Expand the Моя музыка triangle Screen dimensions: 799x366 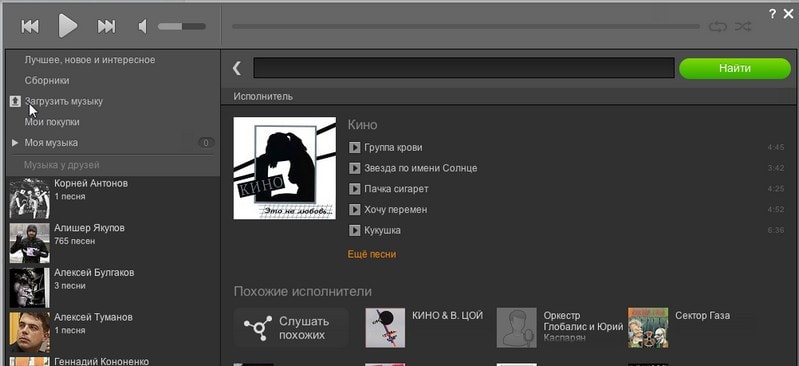pos(15,143)
